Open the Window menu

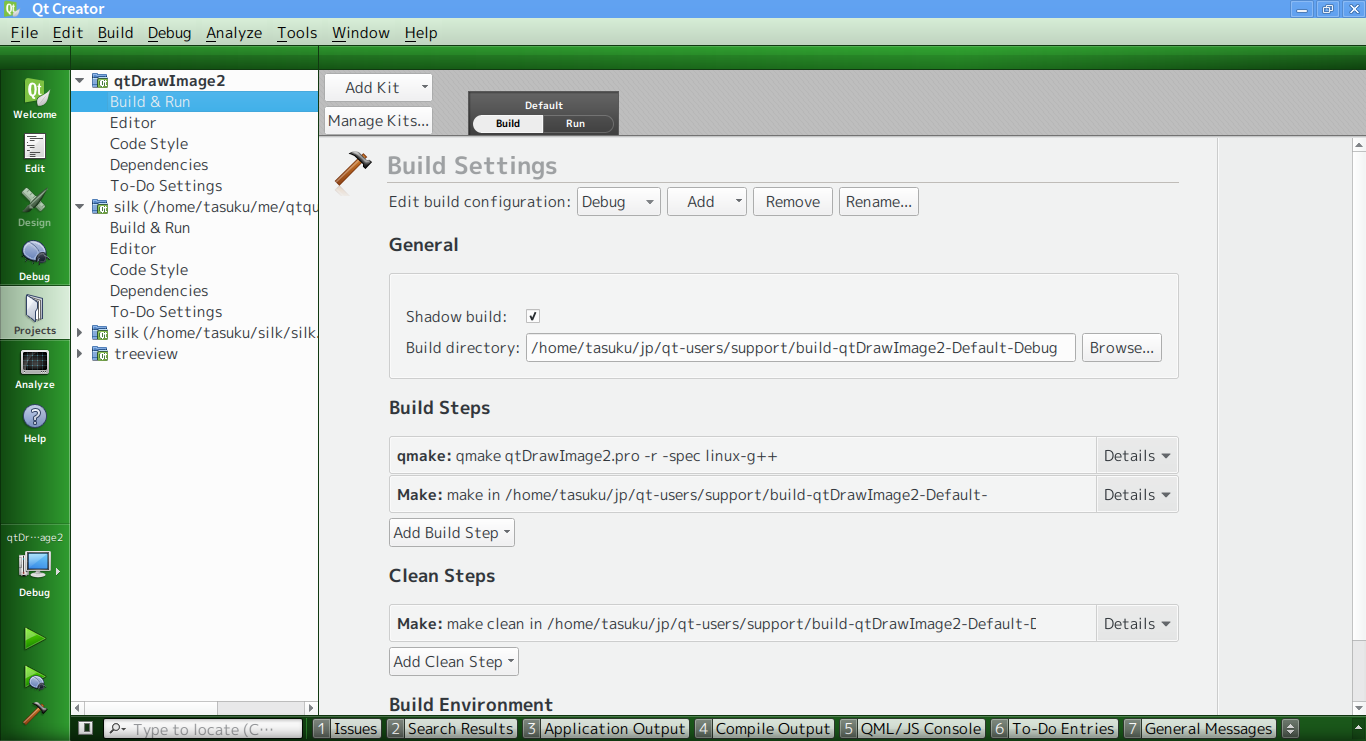click(x=361, y=33)
